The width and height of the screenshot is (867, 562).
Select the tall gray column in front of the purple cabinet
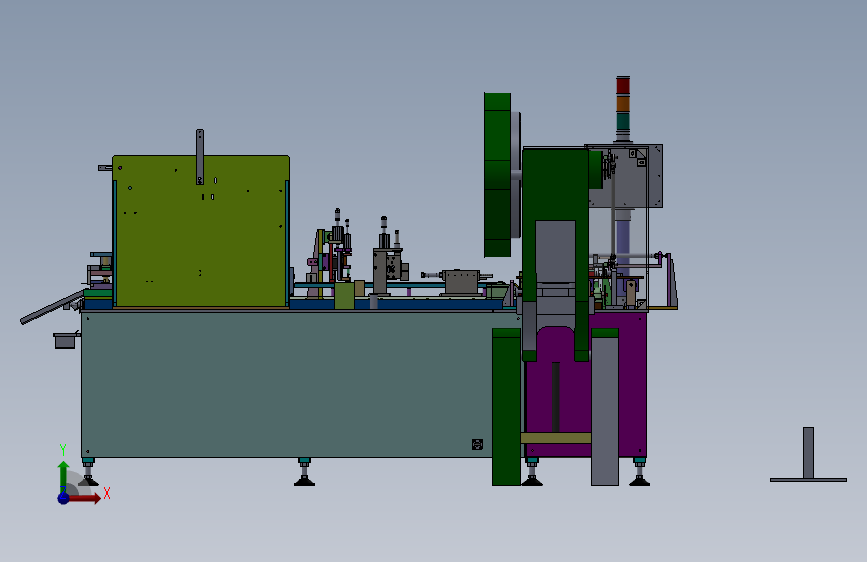(605, 410)
